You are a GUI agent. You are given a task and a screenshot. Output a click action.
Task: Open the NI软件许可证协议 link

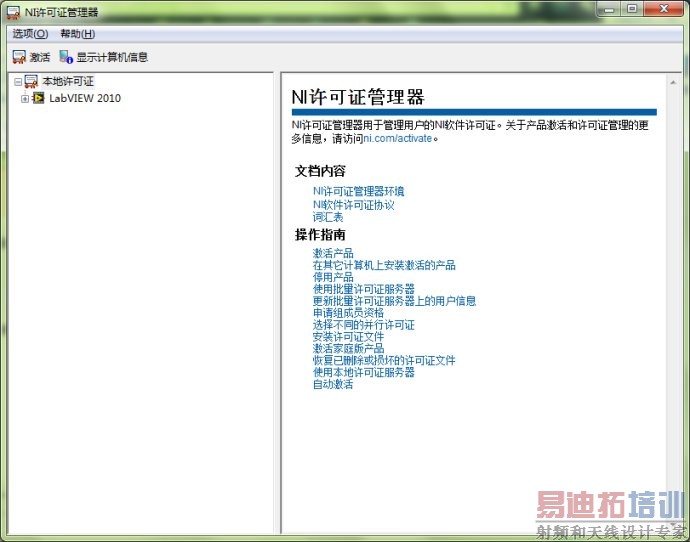point(353,205)
